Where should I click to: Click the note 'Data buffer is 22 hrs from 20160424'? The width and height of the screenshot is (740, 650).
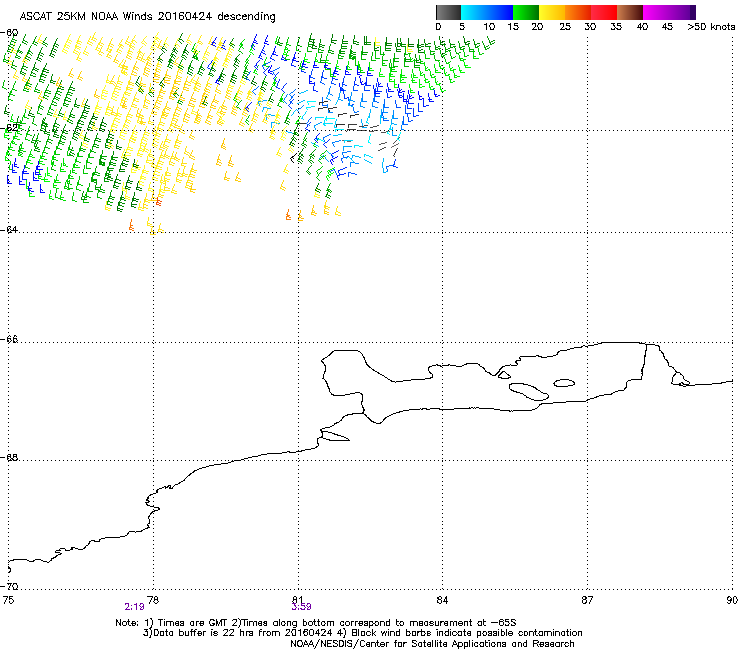click(x=242, y=633)
